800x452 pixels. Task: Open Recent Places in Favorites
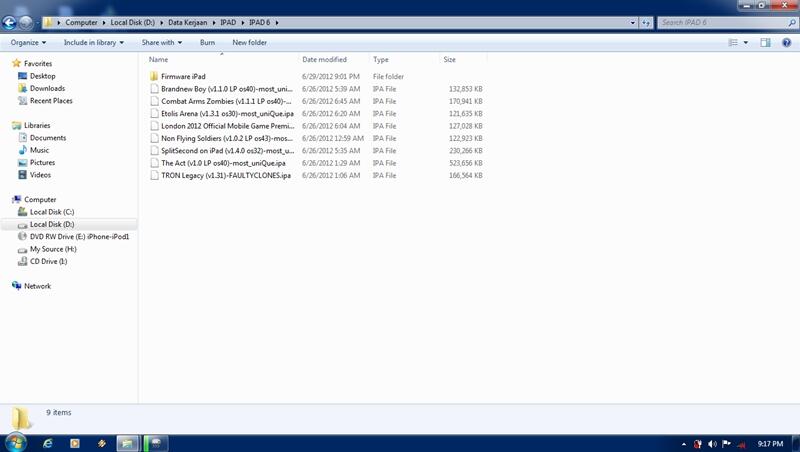click(51, 101)
